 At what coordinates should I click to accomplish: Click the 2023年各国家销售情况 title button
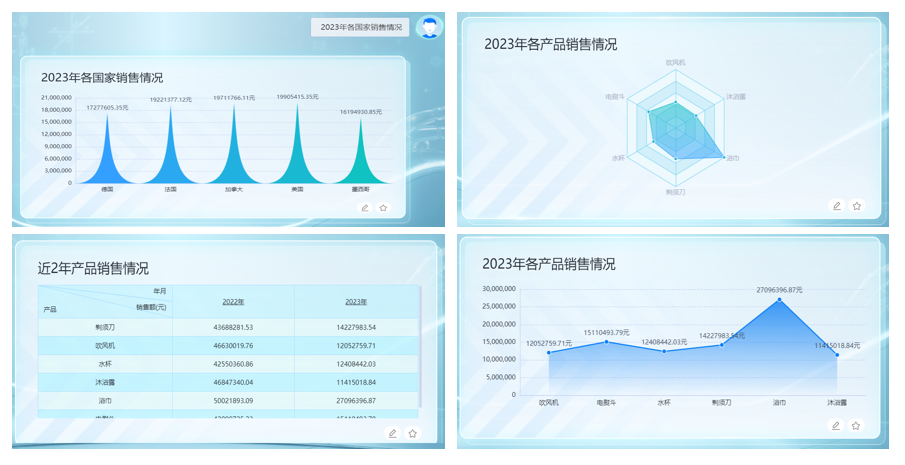point(360,27)
